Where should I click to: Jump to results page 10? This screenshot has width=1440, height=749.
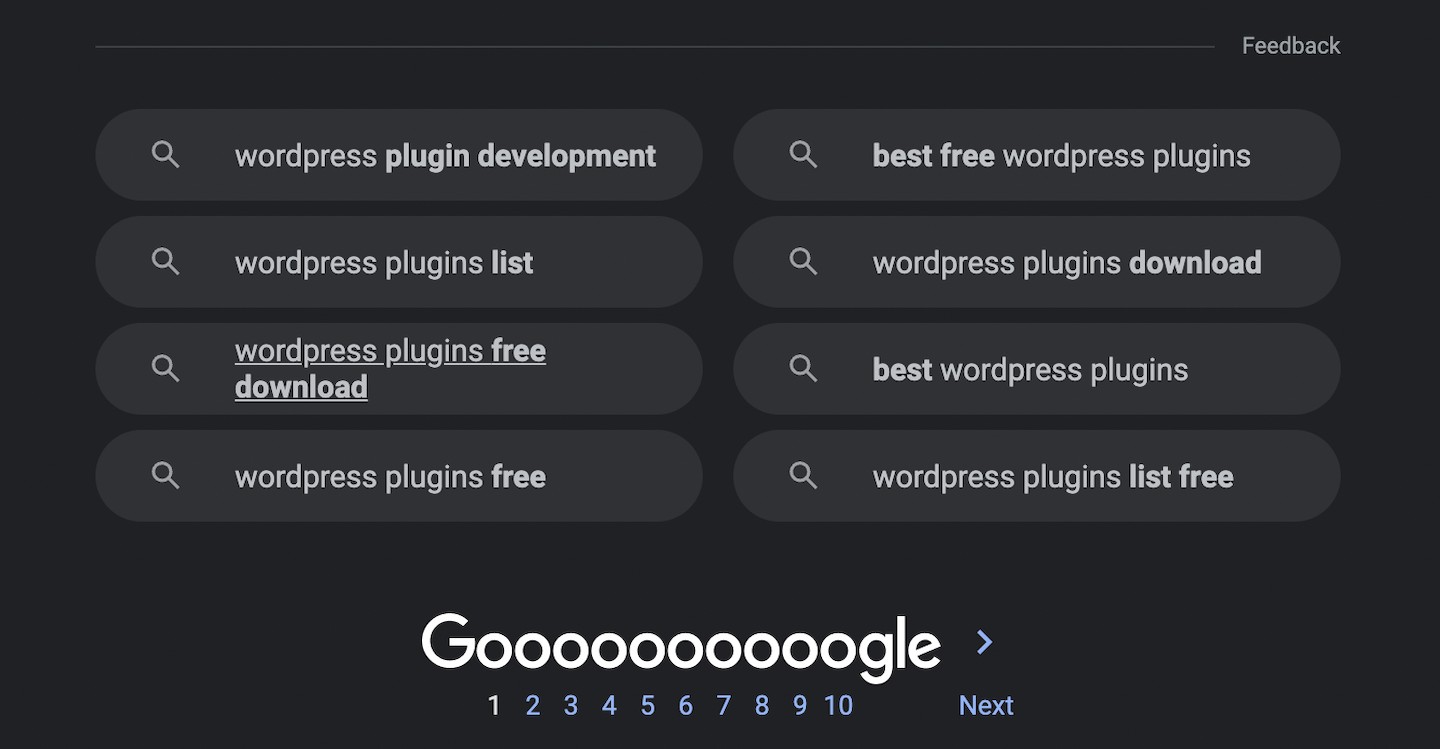[x=838, y=706]
